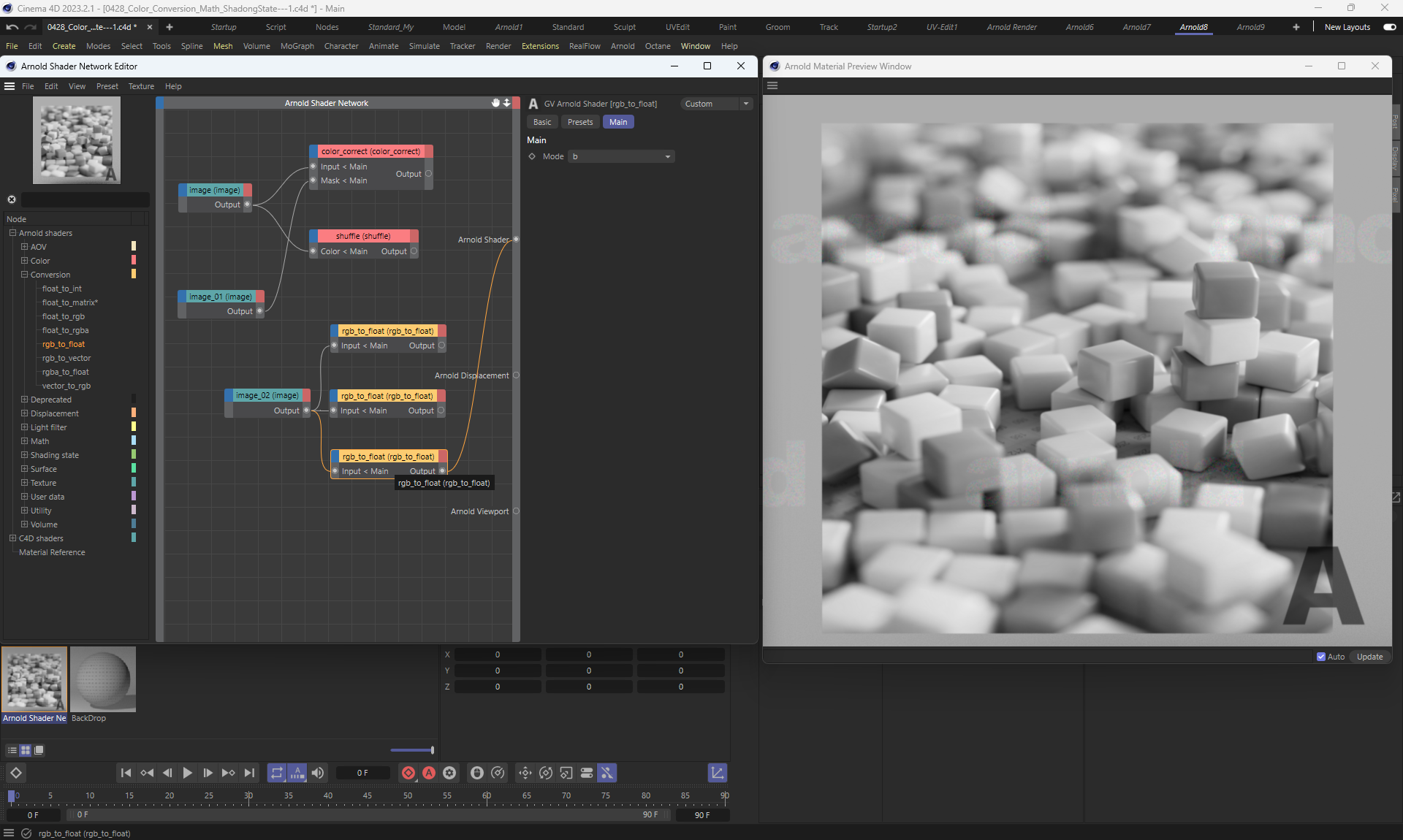
Task: Toggle the New Layouts switch
Action: coord(1389,27)
